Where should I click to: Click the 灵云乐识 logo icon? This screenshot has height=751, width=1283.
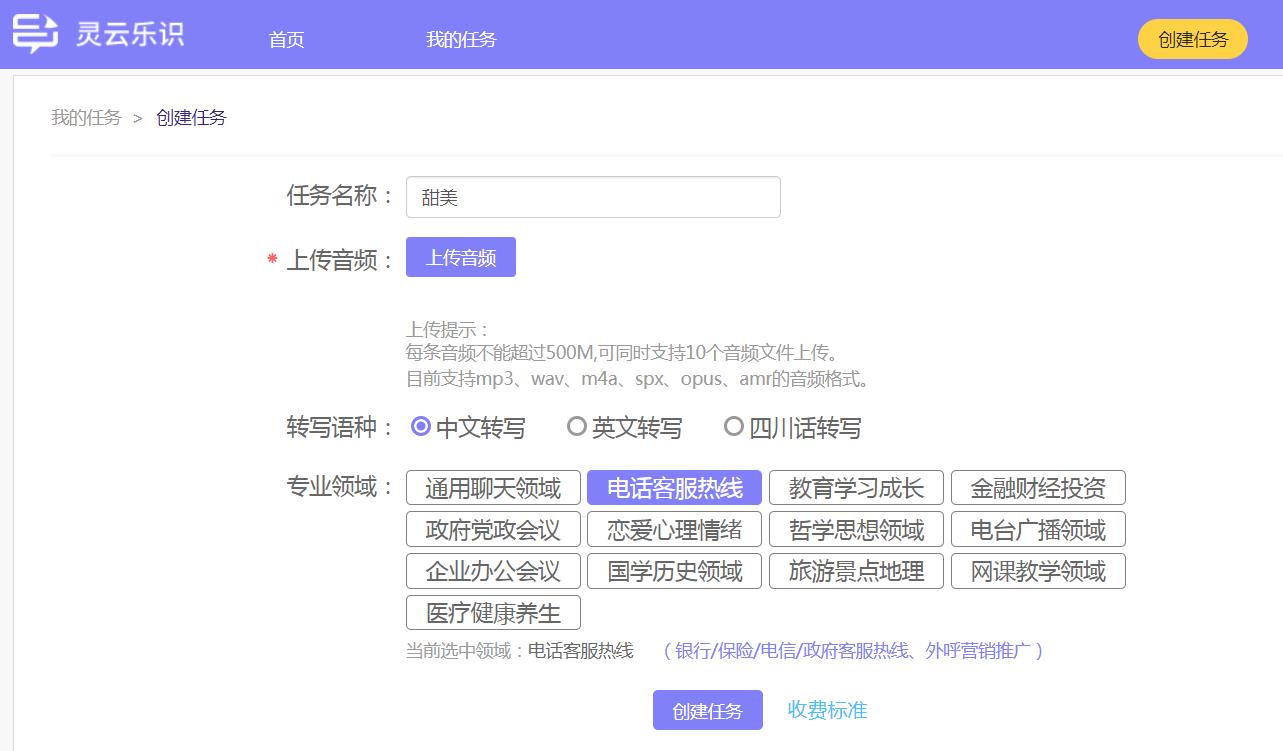35,35
